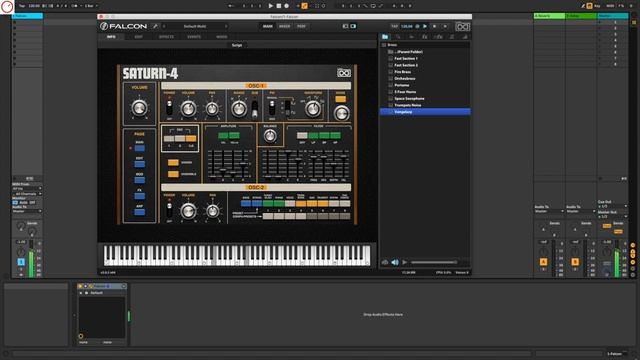Toggle the orange ENSEMBLE button
The image size is (640, 360).
(x=173, y=174)
